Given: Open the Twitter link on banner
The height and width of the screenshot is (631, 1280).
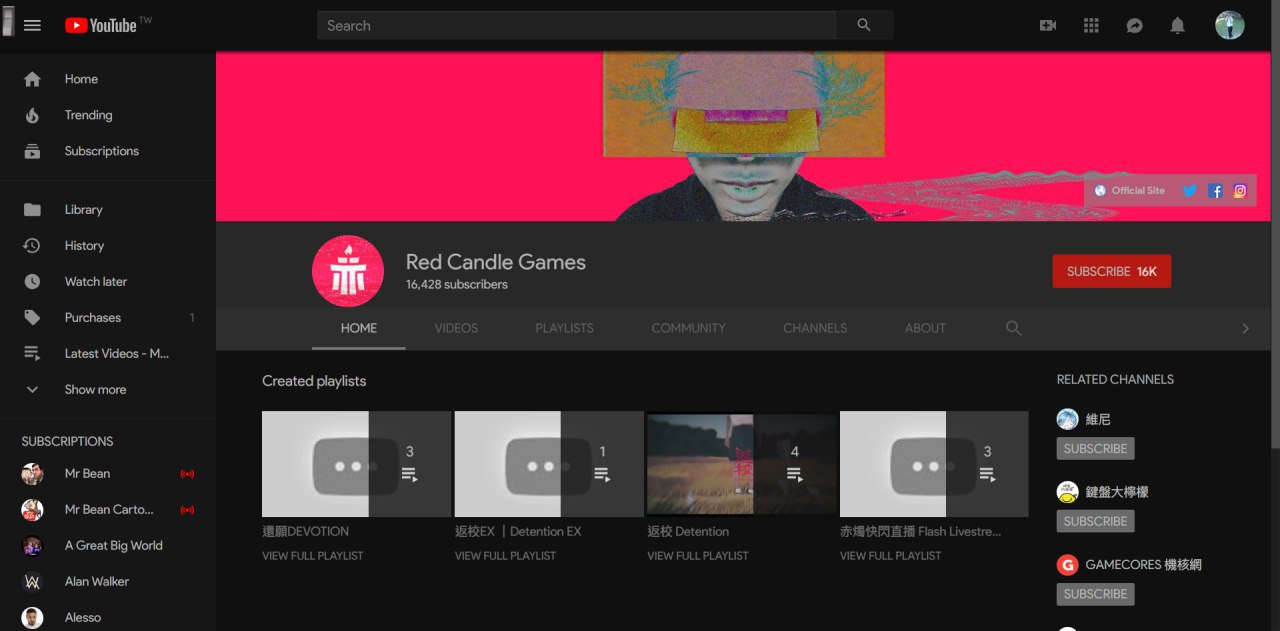Looking at the screenshot, I should (1190, 190).
